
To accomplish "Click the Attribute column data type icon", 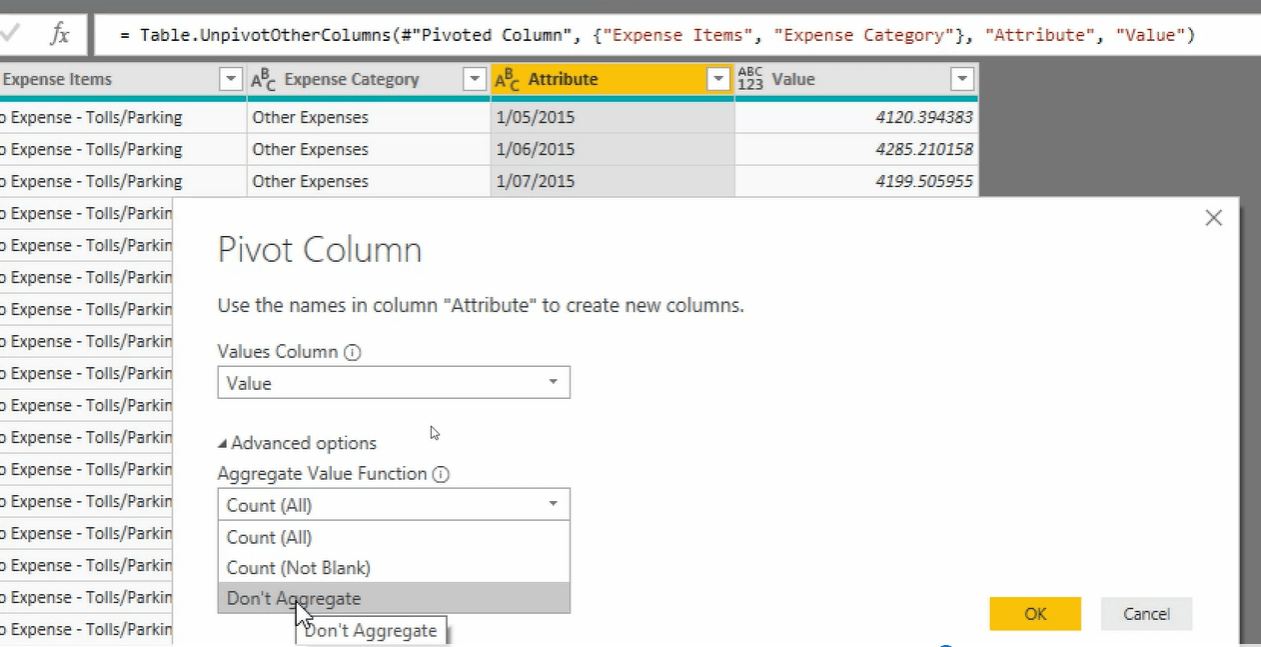I will point(508,80).
